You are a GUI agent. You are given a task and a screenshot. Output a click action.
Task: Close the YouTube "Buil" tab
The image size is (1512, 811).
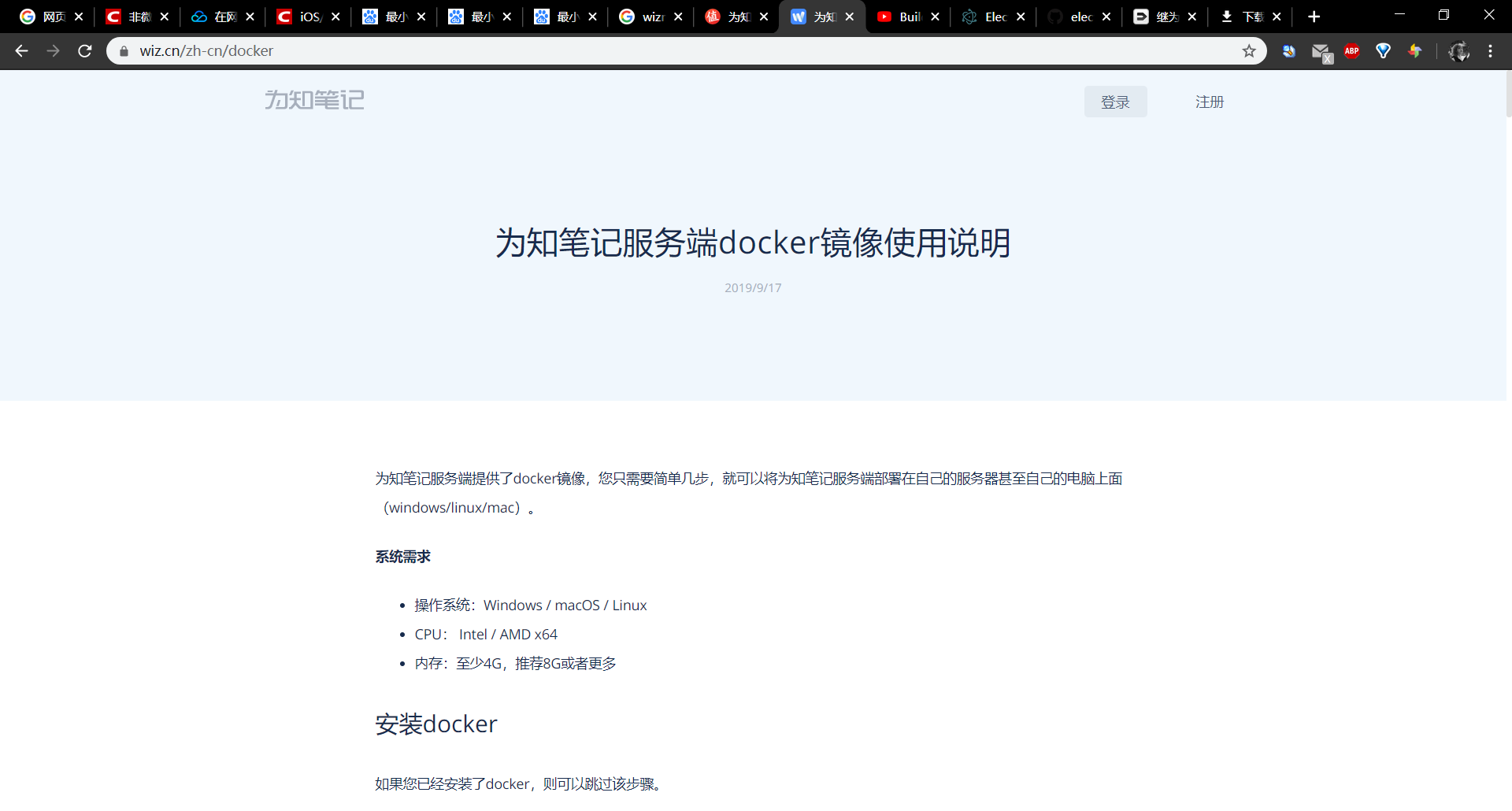coord(935,17)
